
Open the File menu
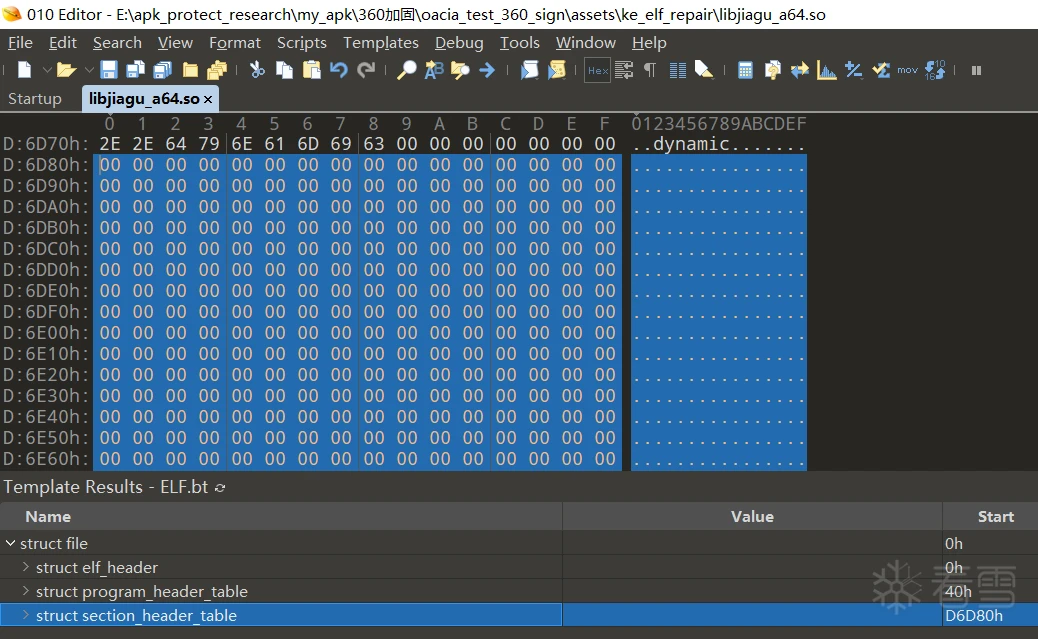tap(20, 42)
